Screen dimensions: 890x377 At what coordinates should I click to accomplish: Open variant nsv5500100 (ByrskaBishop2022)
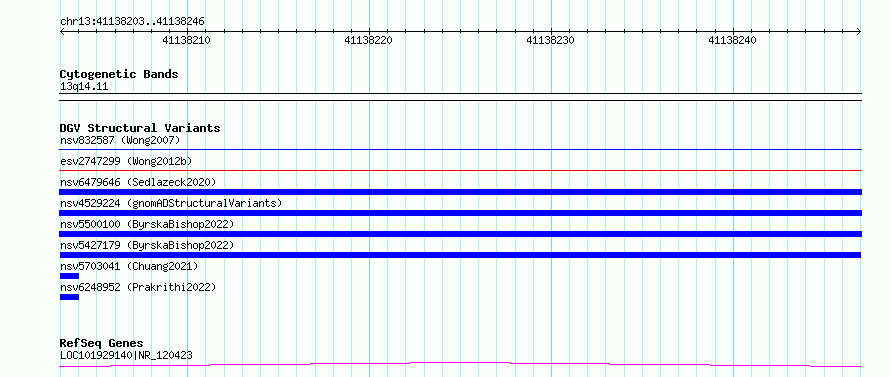pos(147,224)
